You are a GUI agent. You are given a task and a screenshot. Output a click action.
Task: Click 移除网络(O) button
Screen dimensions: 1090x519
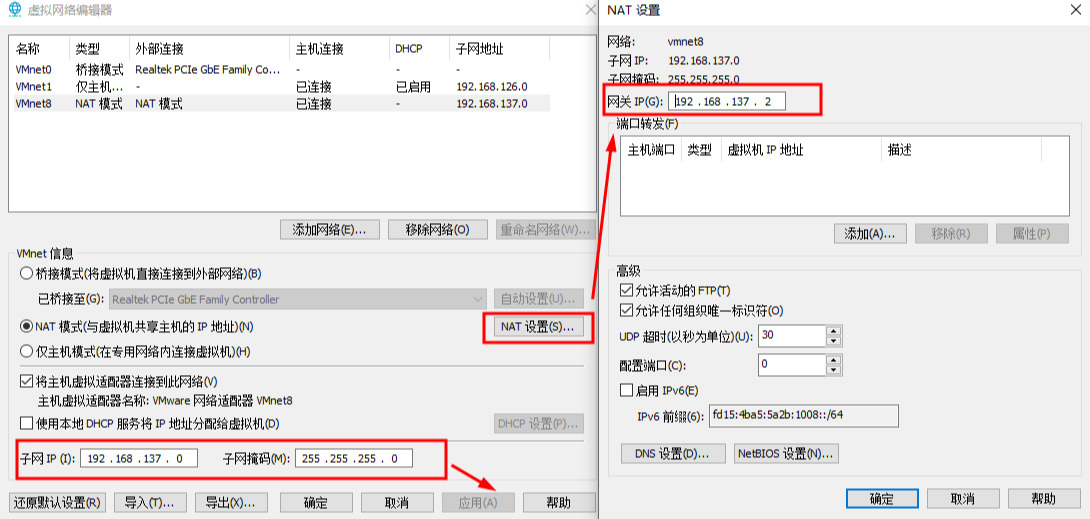(438, 229)
